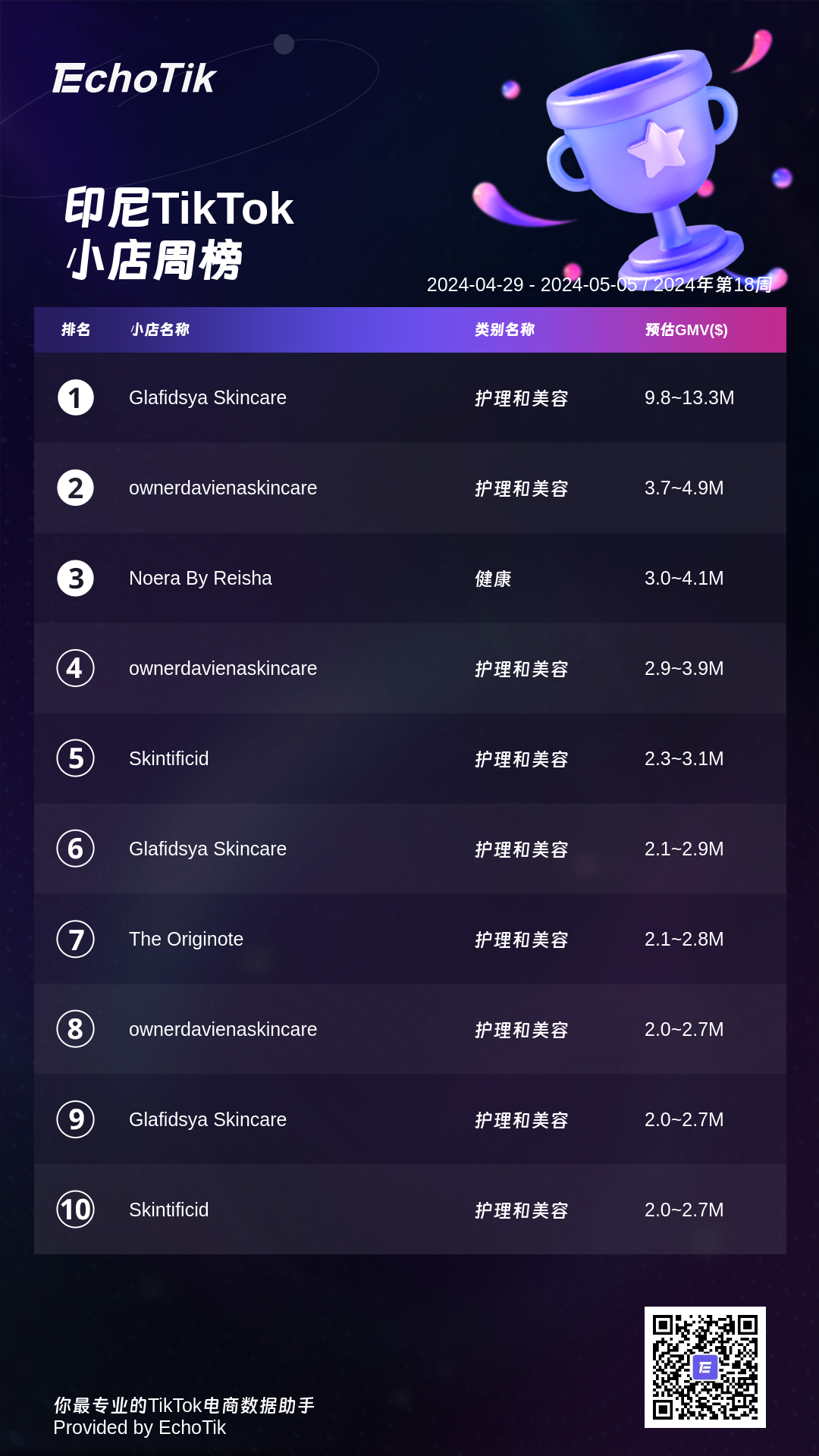Click the EchoTik logo
819x1456 pixels.
coord(134,79)
